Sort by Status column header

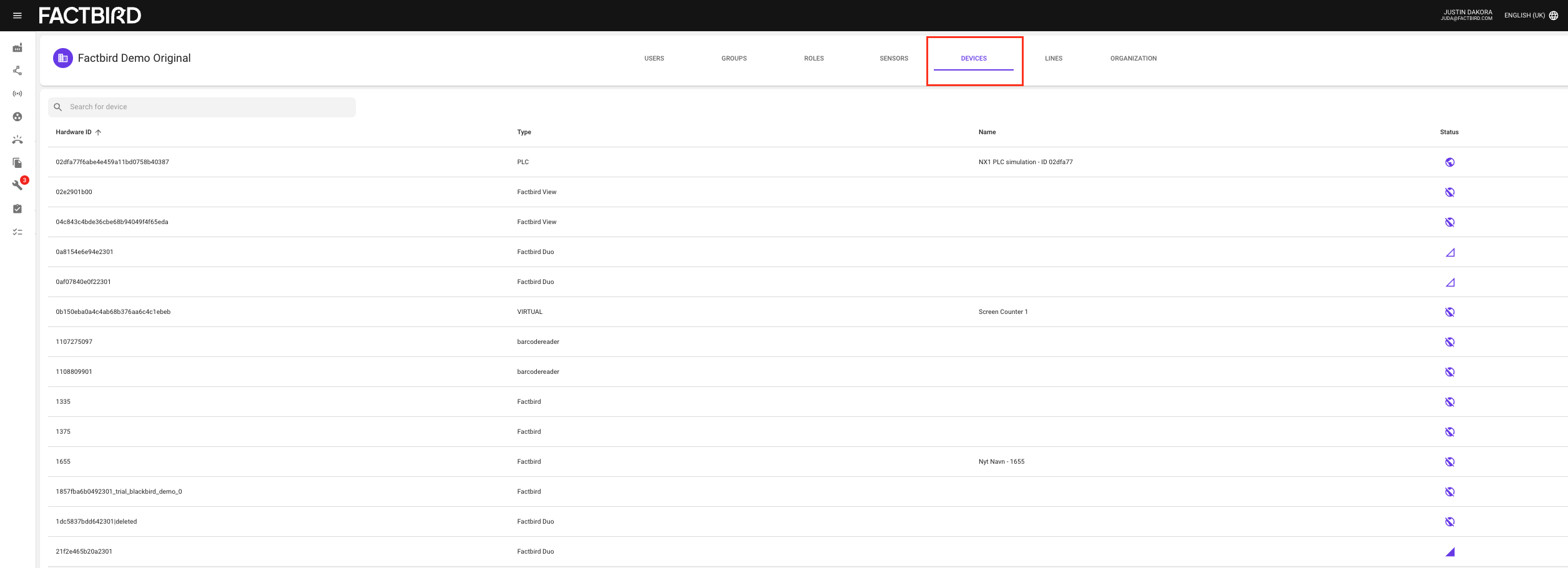[1449, 132]
